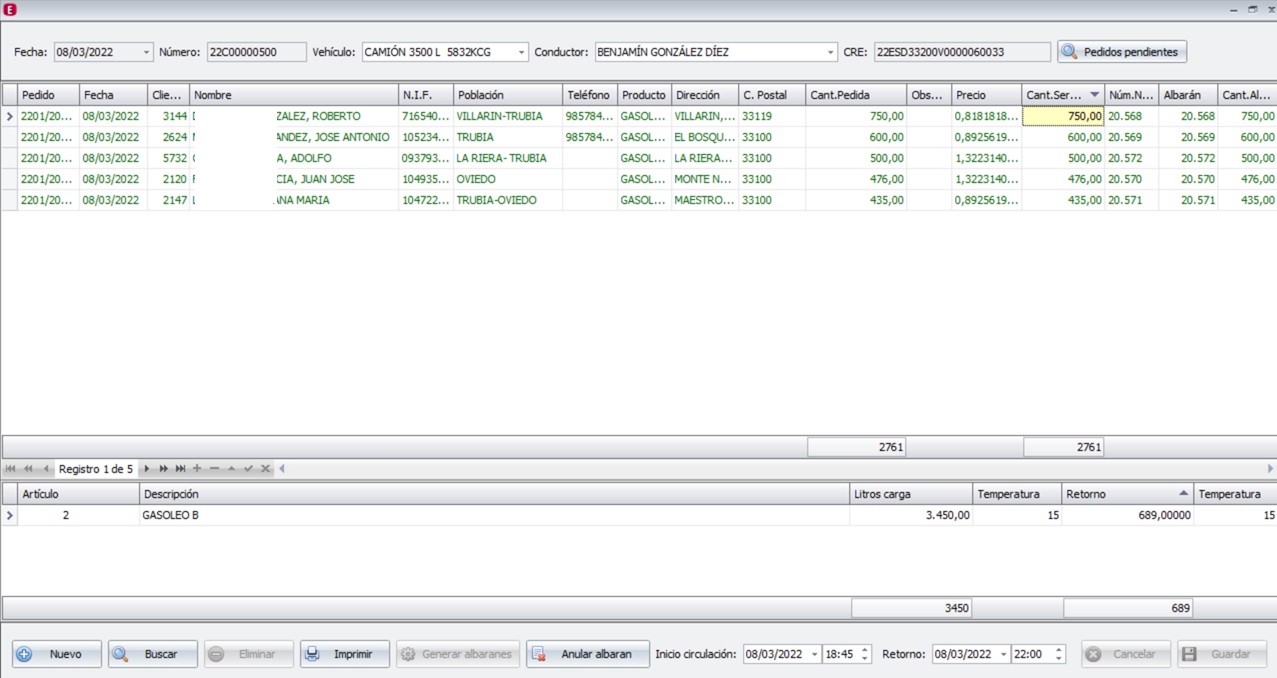
Task: Click Anular albaran button
Action: tap(587, 654)
